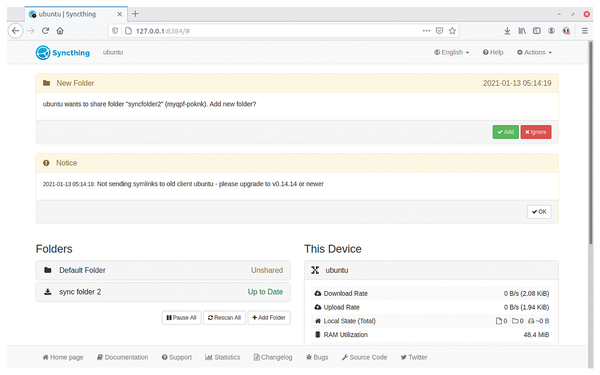Click the Unshared status text

click(x=267, y=270)
